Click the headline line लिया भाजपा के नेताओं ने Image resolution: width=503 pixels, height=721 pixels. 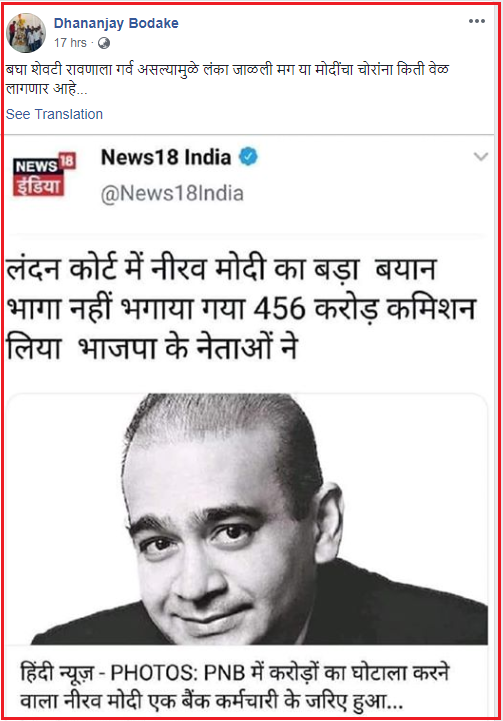click(x=152, y=348)
